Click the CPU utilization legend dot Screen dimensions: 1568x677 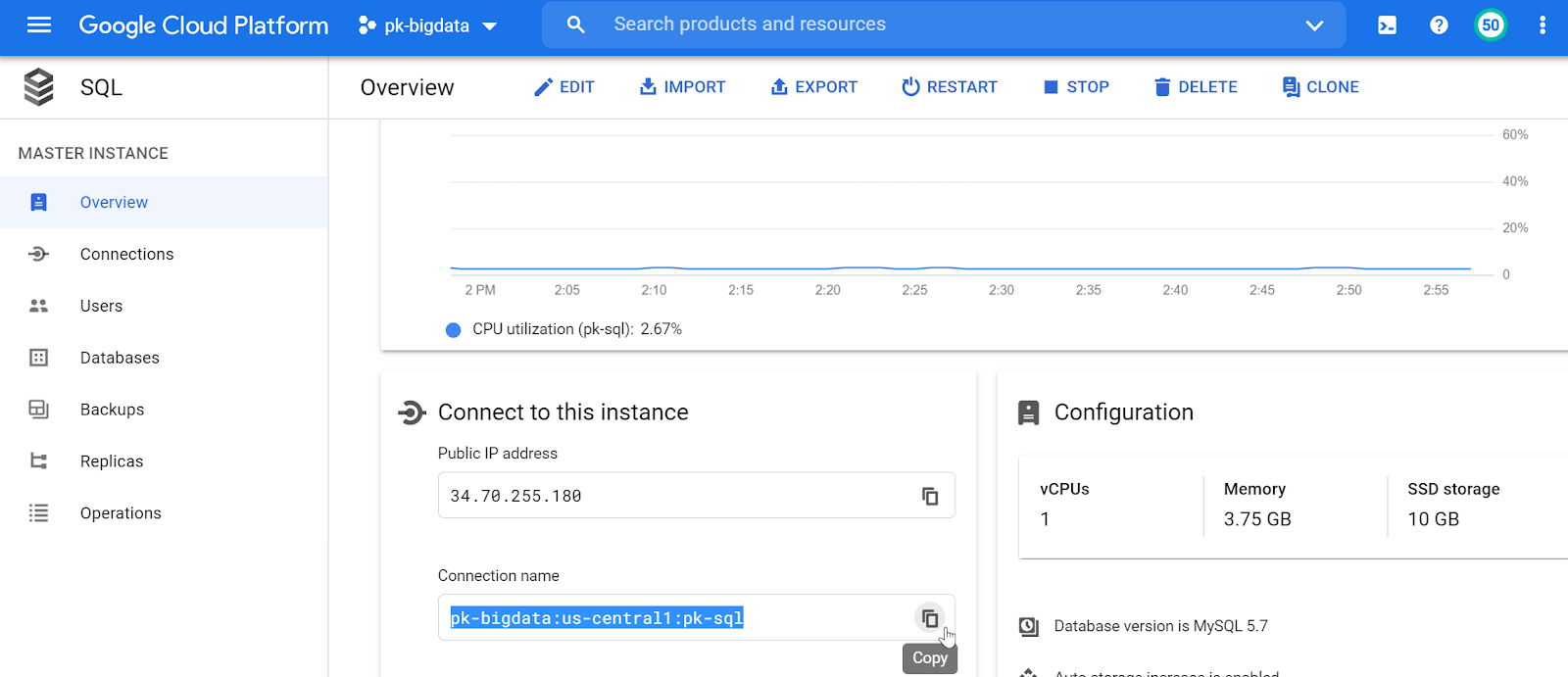click(453, 330)
